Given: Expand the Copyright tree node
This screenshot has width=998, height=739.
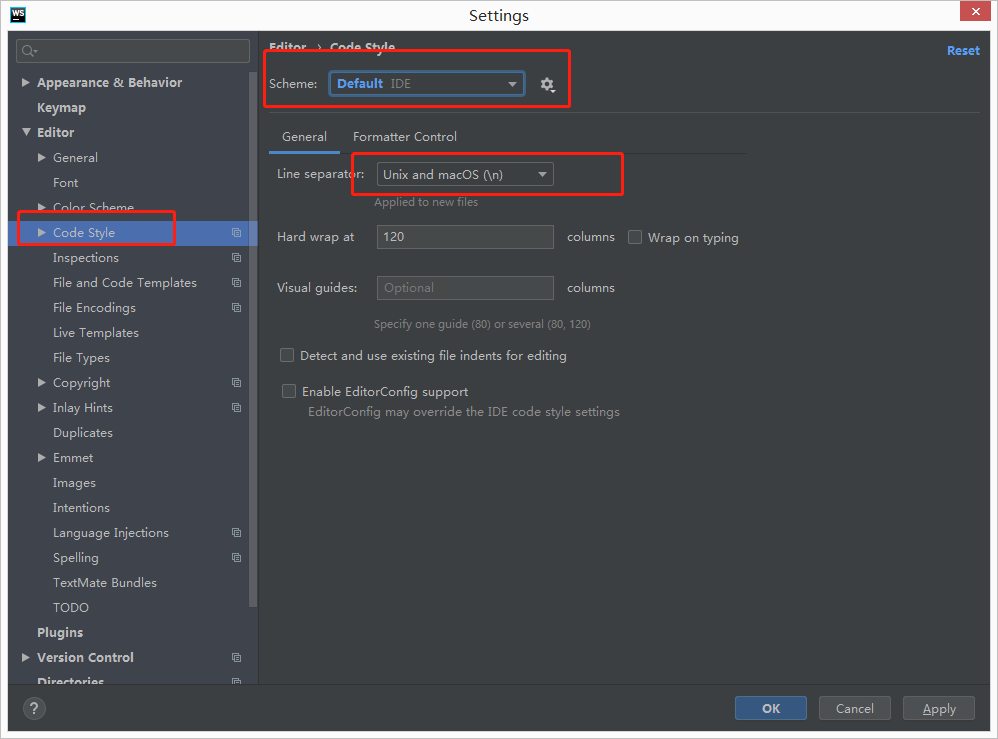Looking at the screenshot, I should tap(41, 383).
